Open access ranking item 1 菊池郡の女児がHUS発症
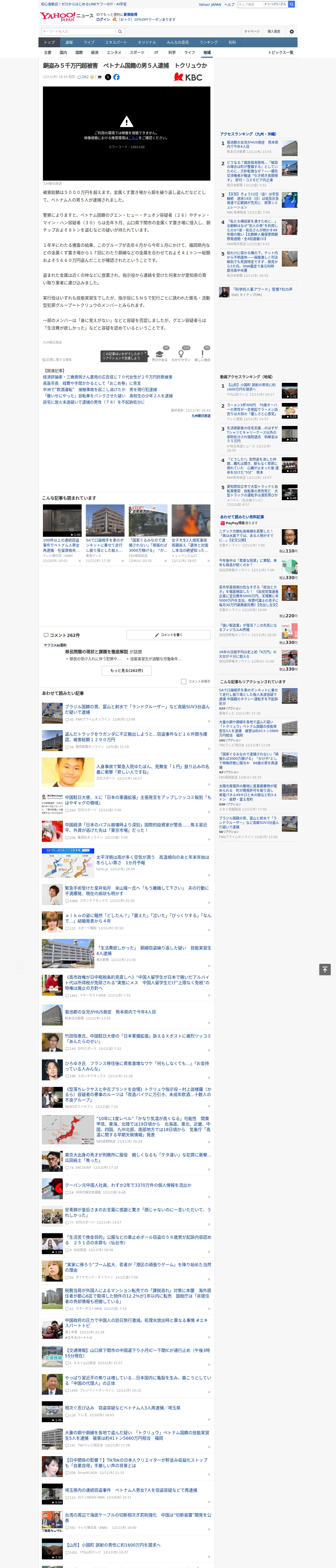 (x=253, y=144)
